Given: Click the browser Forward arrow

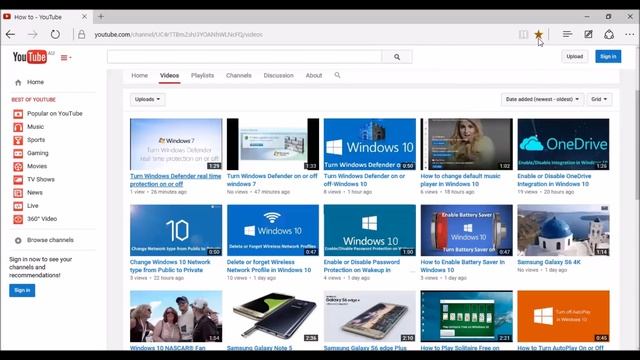Looking at the screenshot, I should [33, 34].
